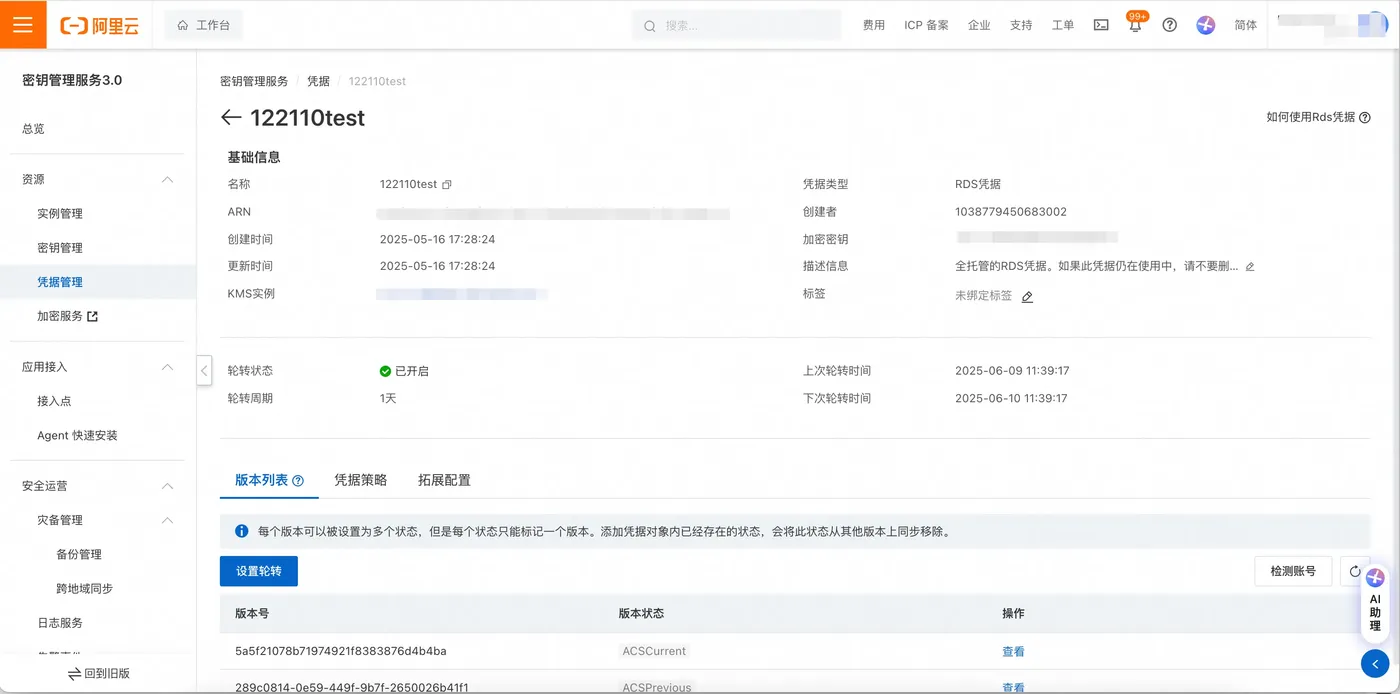Collapse the left sidebar panel
This screenshot has height=694, width=1400.
pyautogui.click(x=204, y=370)
